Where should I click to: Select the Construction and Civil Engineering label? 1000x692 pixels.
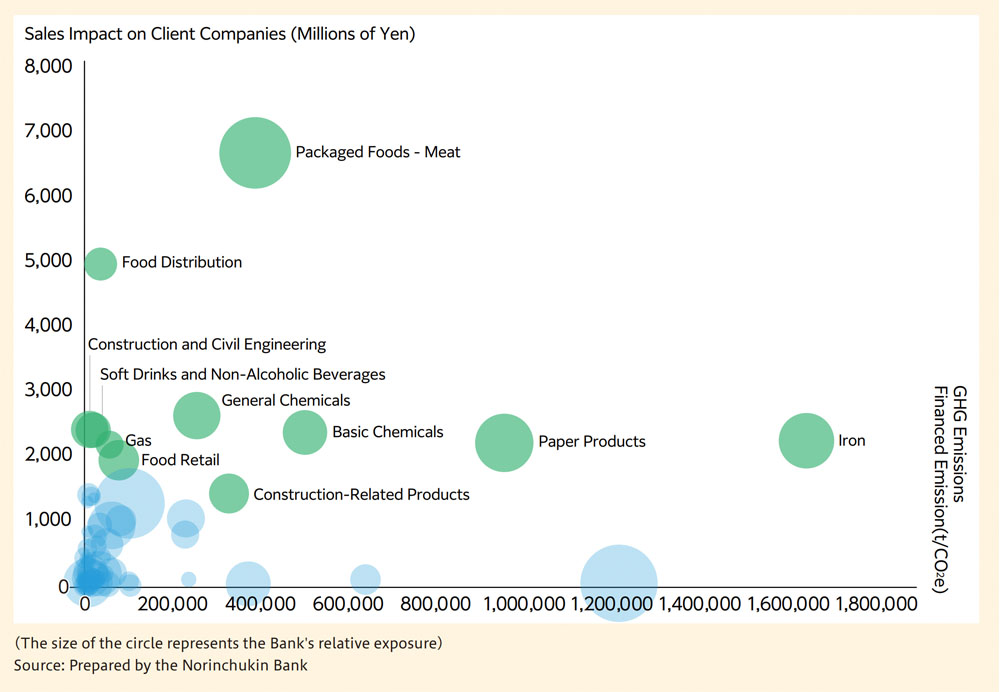click(206, 344)
